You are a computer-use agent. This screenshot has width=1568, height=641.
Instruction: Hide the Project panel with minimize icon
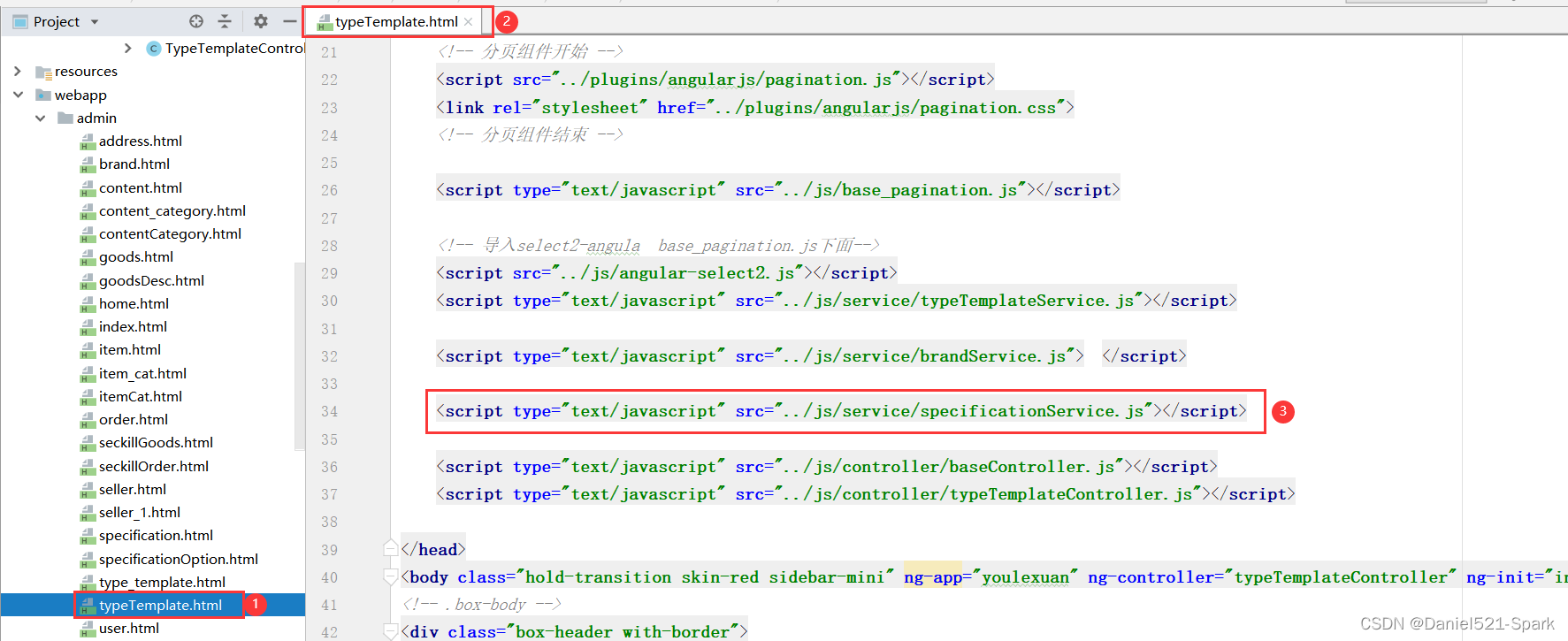[x=289, y=21]
